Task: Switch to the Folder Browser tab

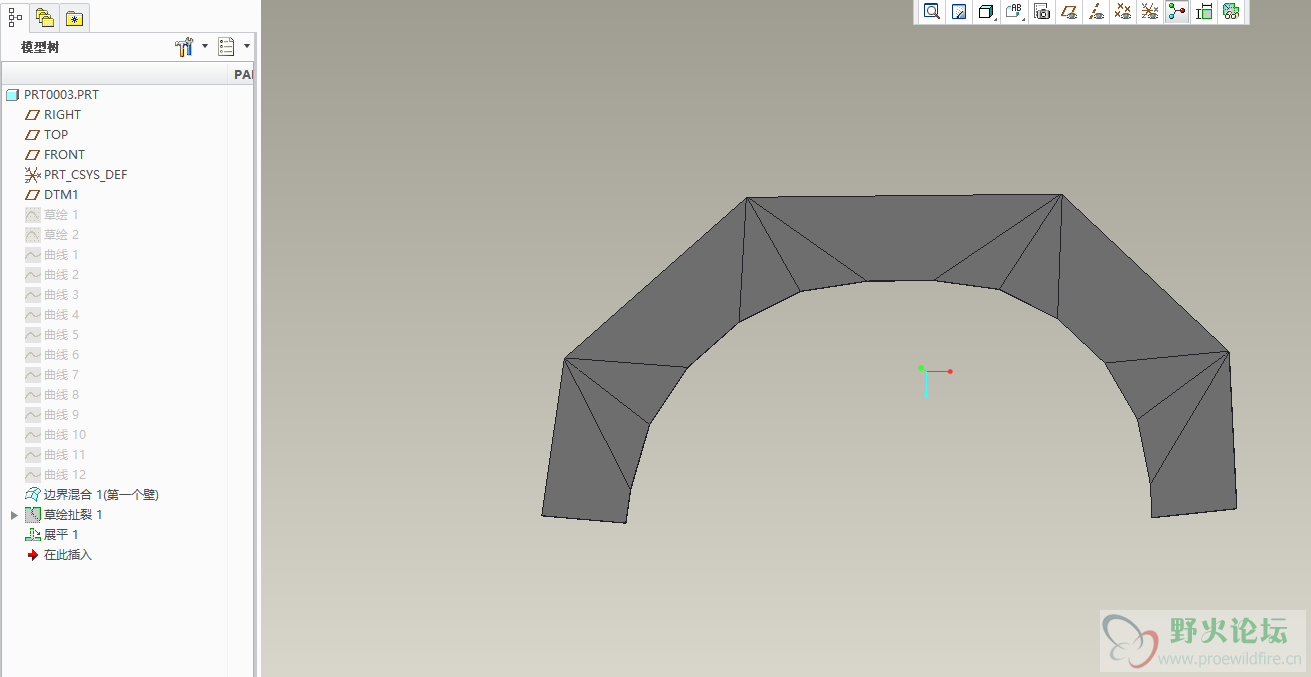Action: pos(45,17)
